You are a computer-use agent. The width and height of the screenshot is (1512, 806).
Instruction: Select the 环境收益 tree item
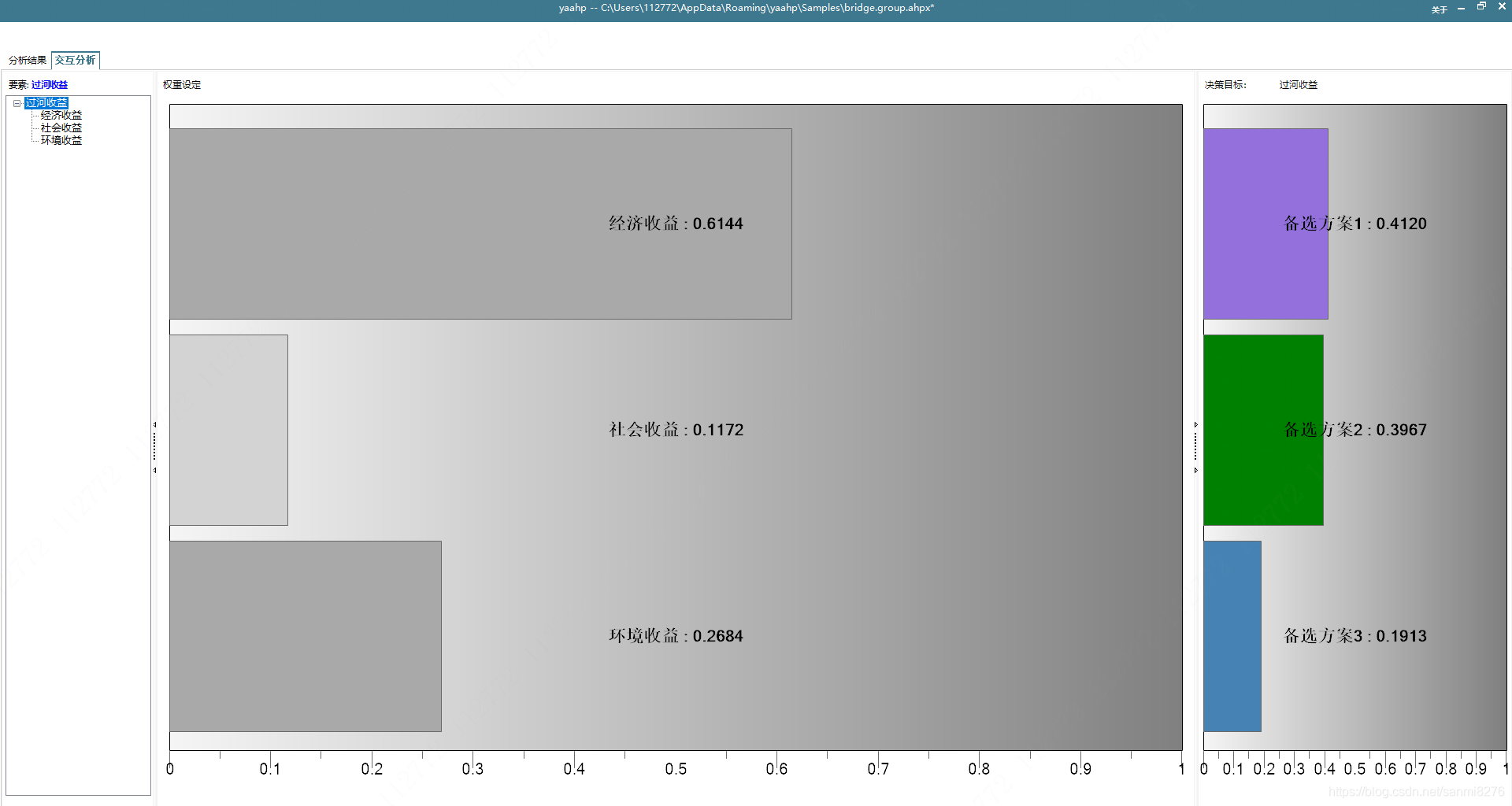point(61,140)
